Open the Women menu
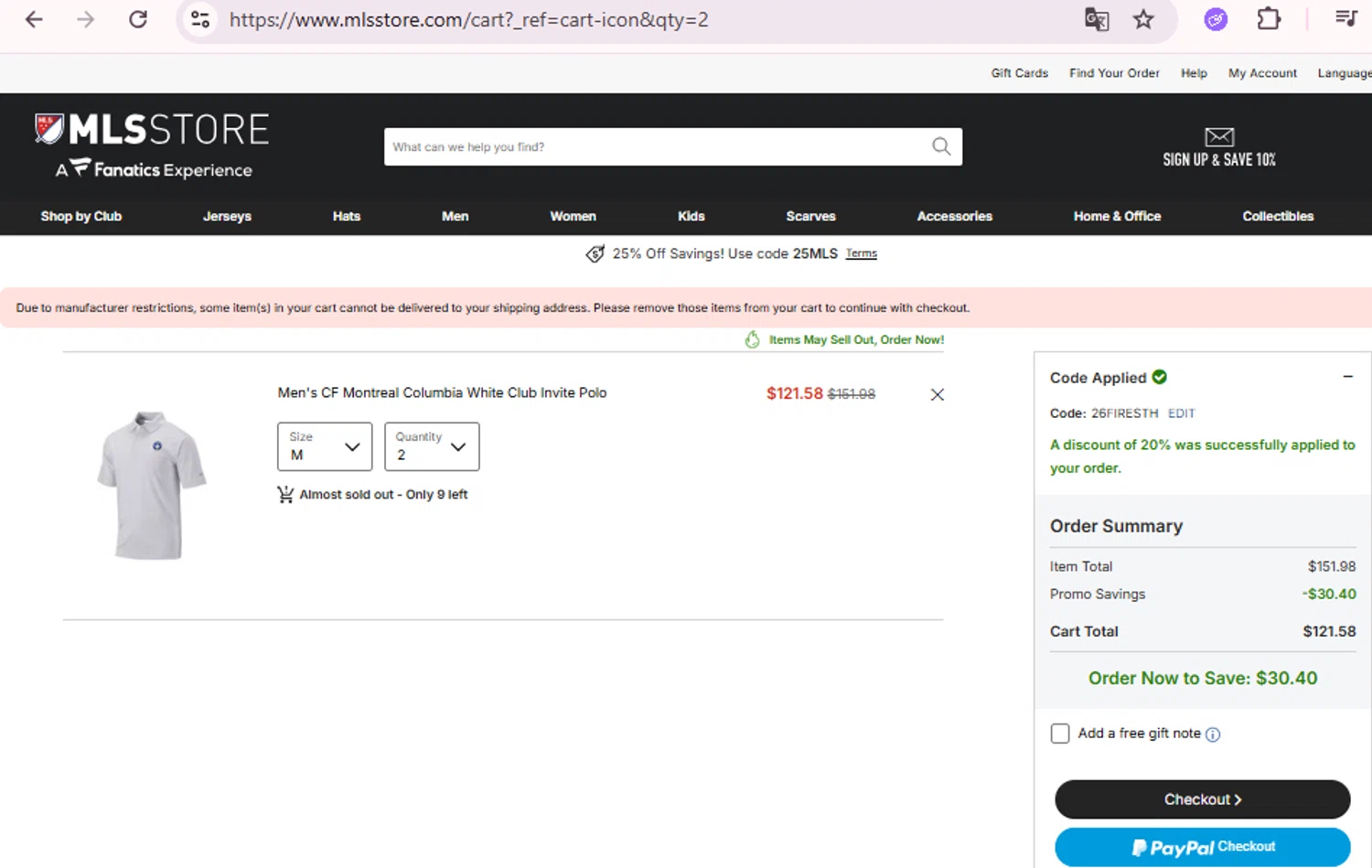Screen dimensions: 1372x868 [x=573, y=216]
